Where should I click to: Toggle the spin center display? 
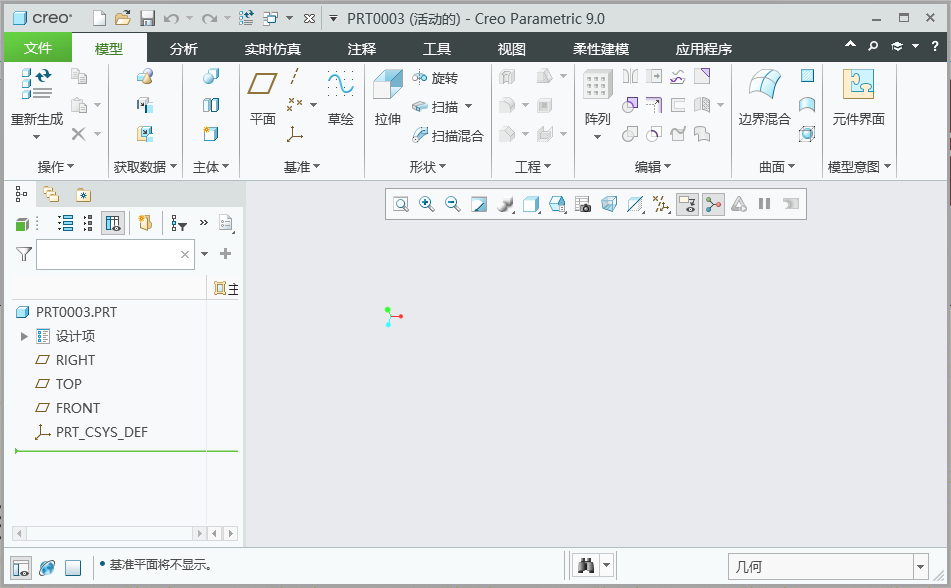[x=713, y=204]
